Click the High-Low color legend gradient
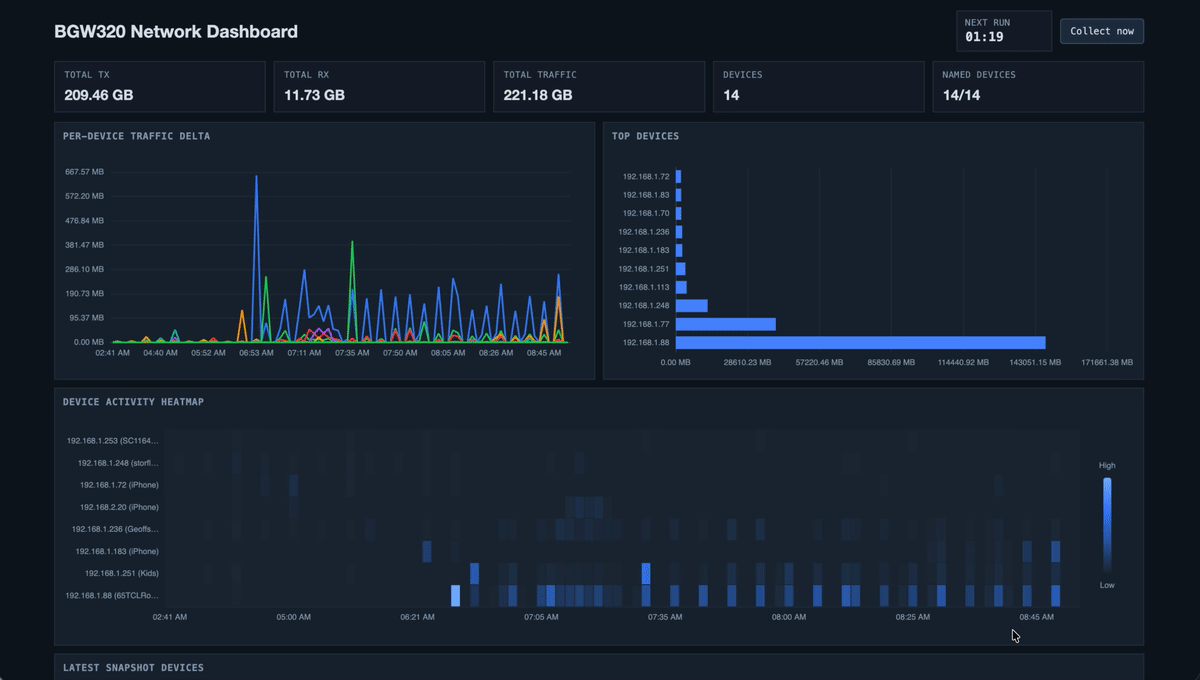 (1106, 520)
